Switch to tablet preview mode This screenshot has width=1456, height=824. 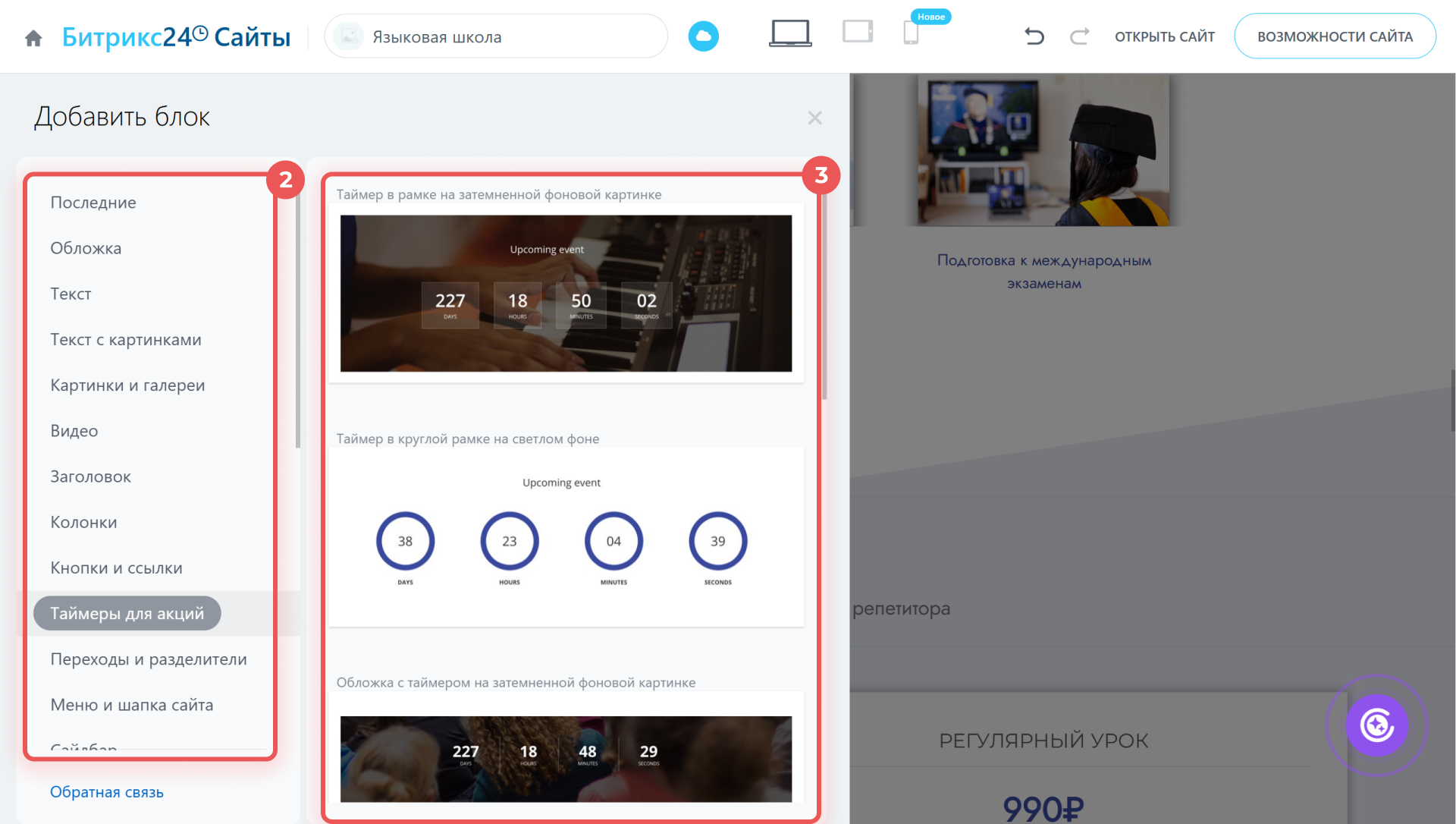coord(858,32)
